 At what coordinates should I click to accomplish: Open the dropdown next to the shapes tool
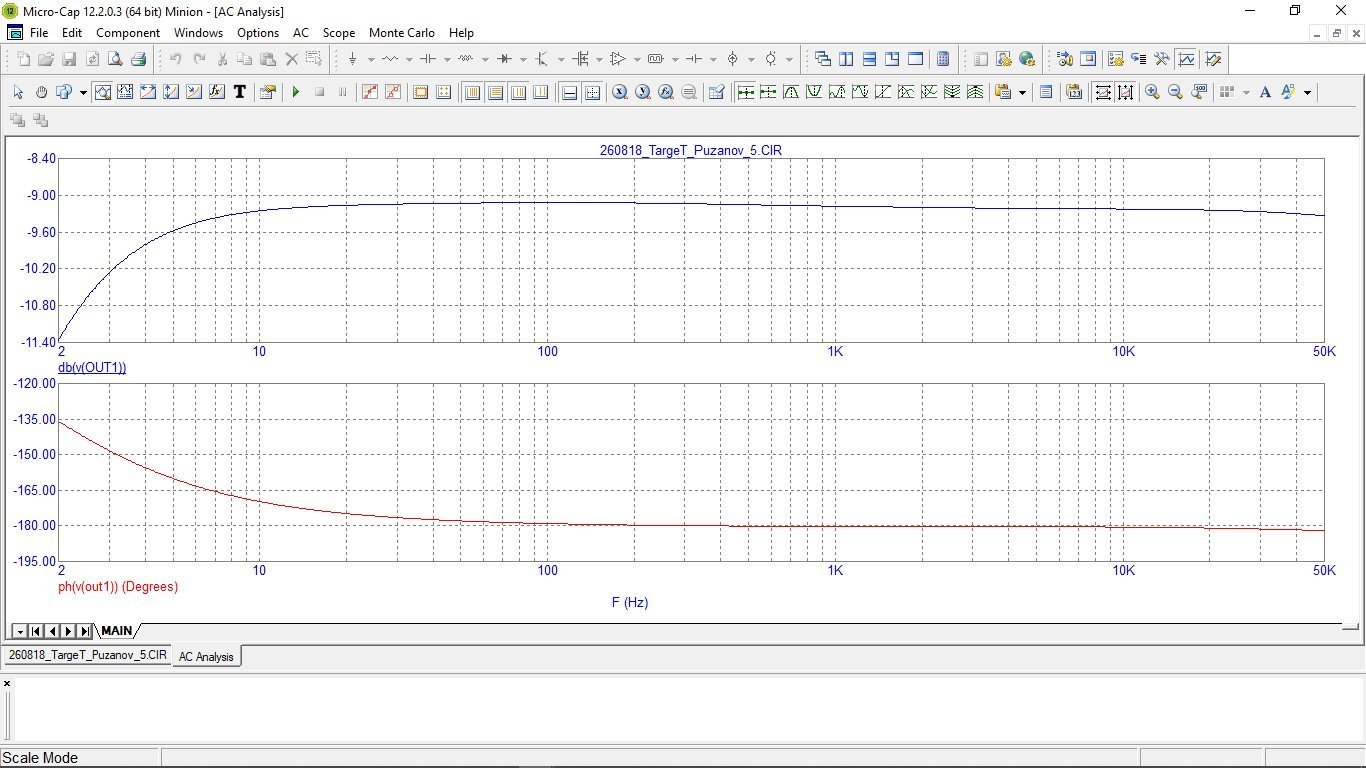tap(83, 92)
